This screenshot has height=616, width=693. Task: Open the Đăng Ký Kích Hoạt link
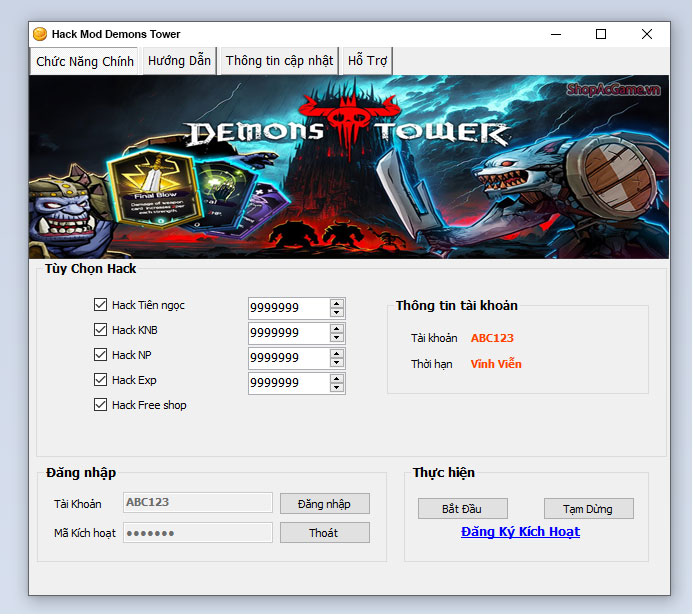point(520,532)
